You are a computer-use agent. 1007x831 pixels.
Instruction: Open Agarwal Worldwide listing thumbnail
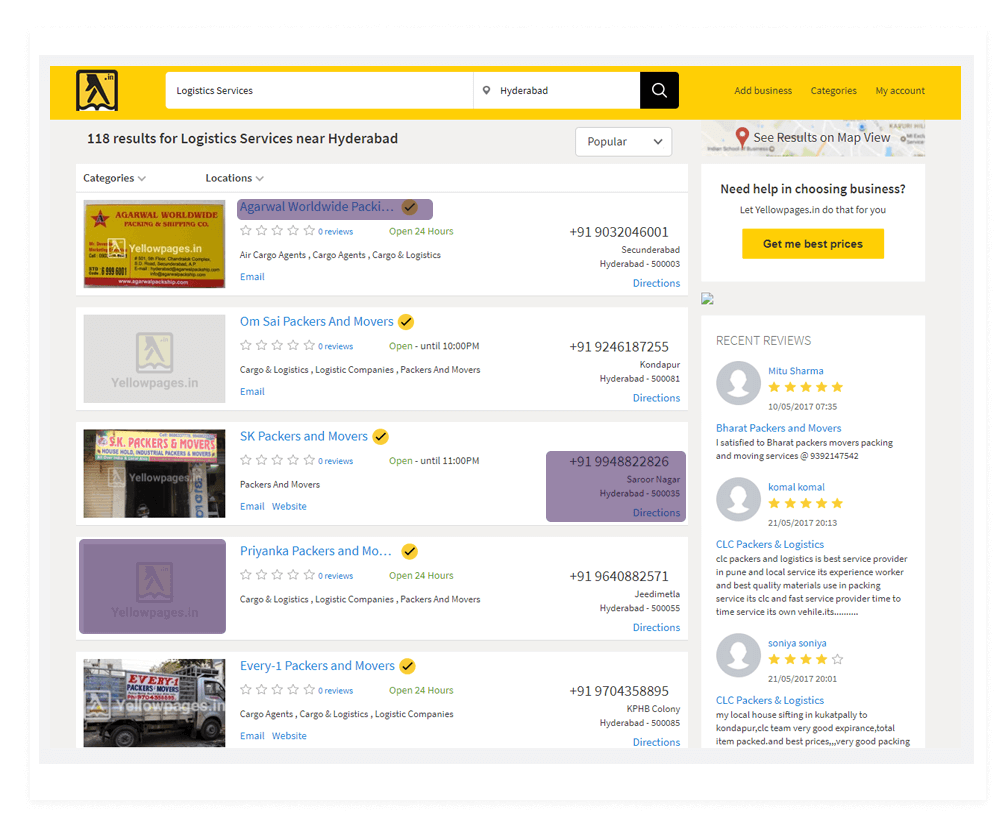coord(154,244)
